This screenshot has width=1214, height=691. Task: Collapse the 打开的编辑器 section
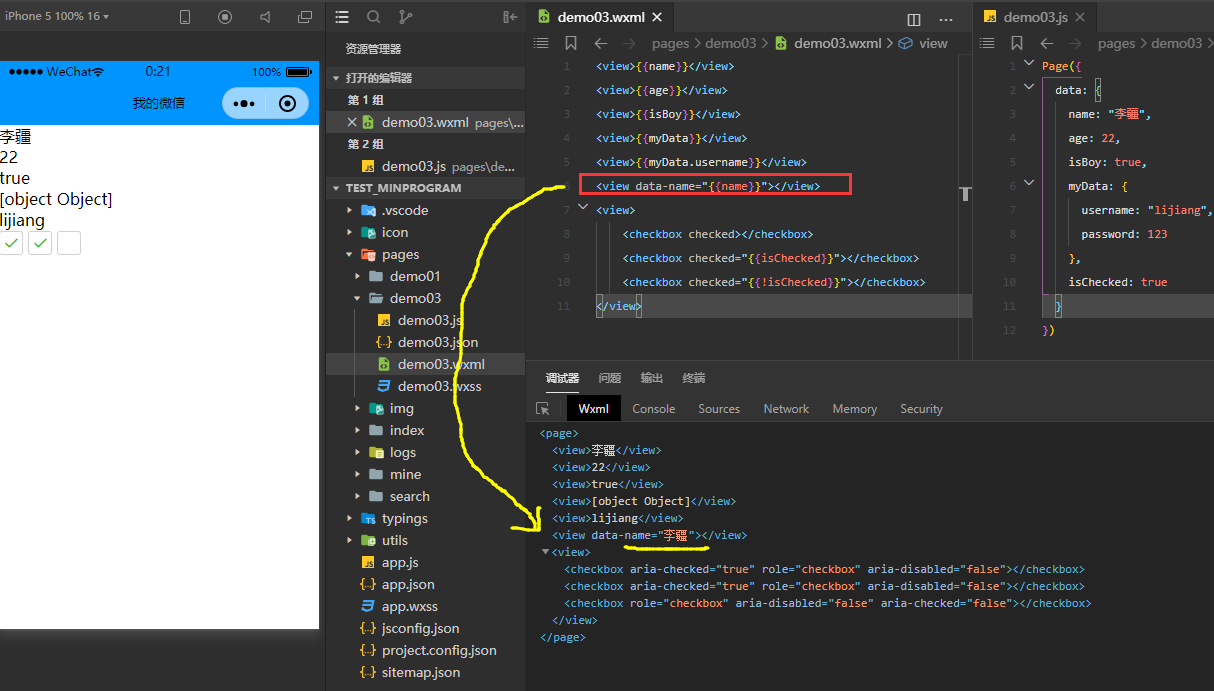[x=335, y=78]
